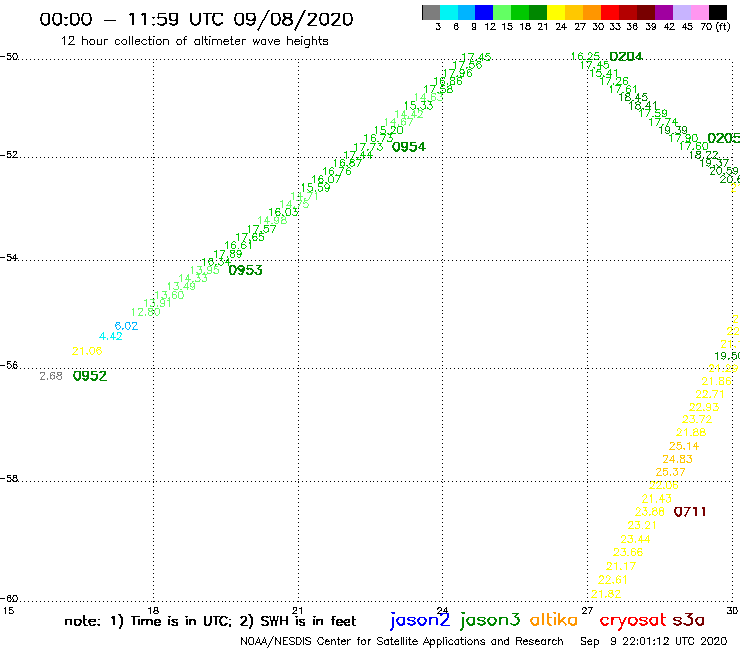The image size is (740, 650).
Task: Click the purple swatch in the color legend
Action: pos(664,12)
